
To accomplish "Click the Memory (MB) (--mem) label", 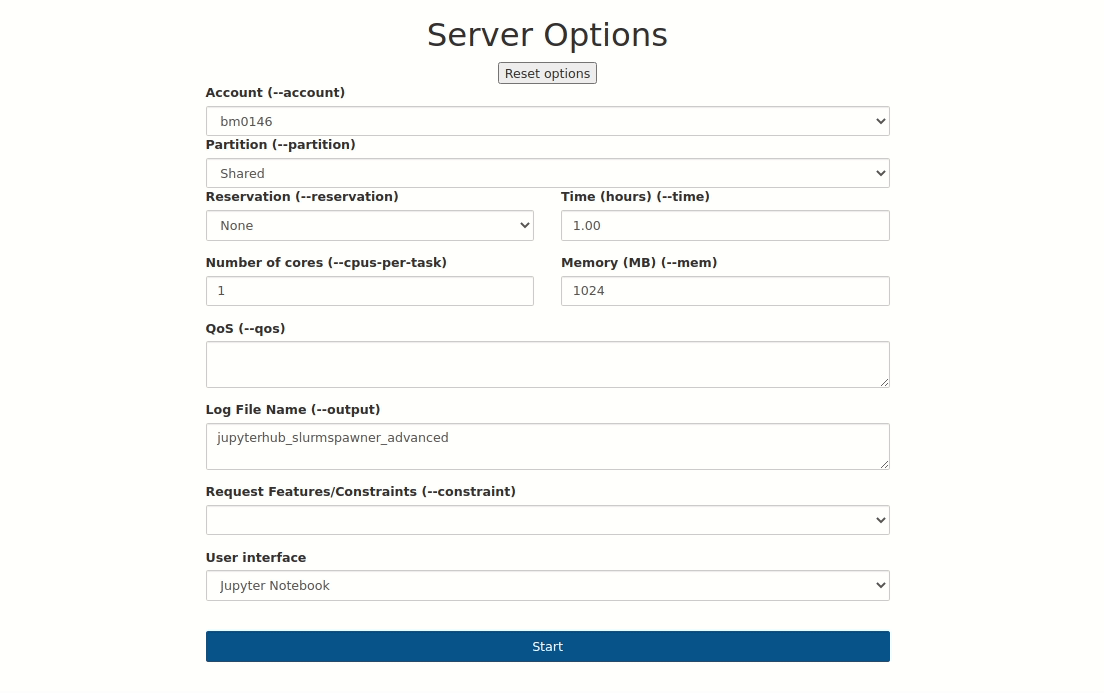I will [x=639, y=263].
